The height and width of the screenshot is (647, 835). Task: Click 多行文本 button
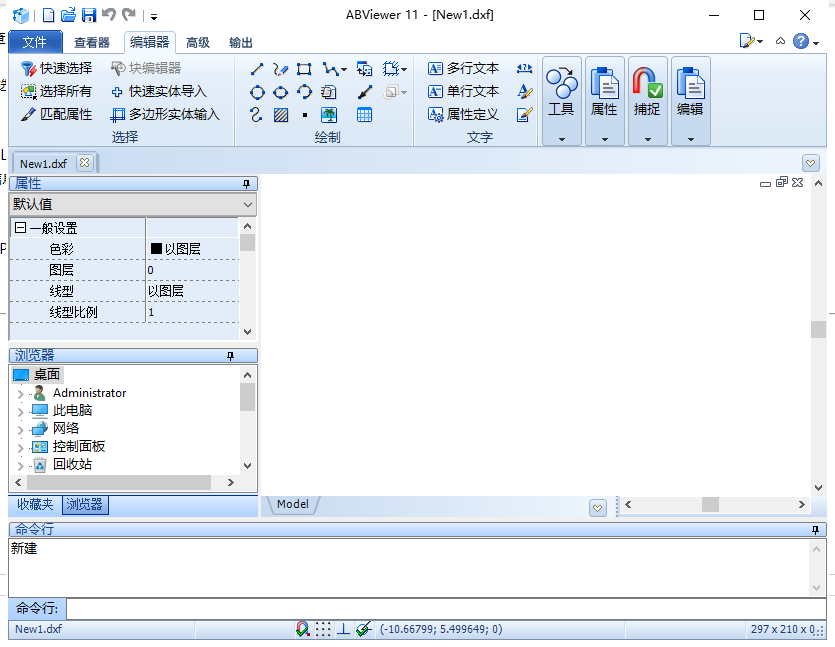pyautogui.click(x=463, y=68)
